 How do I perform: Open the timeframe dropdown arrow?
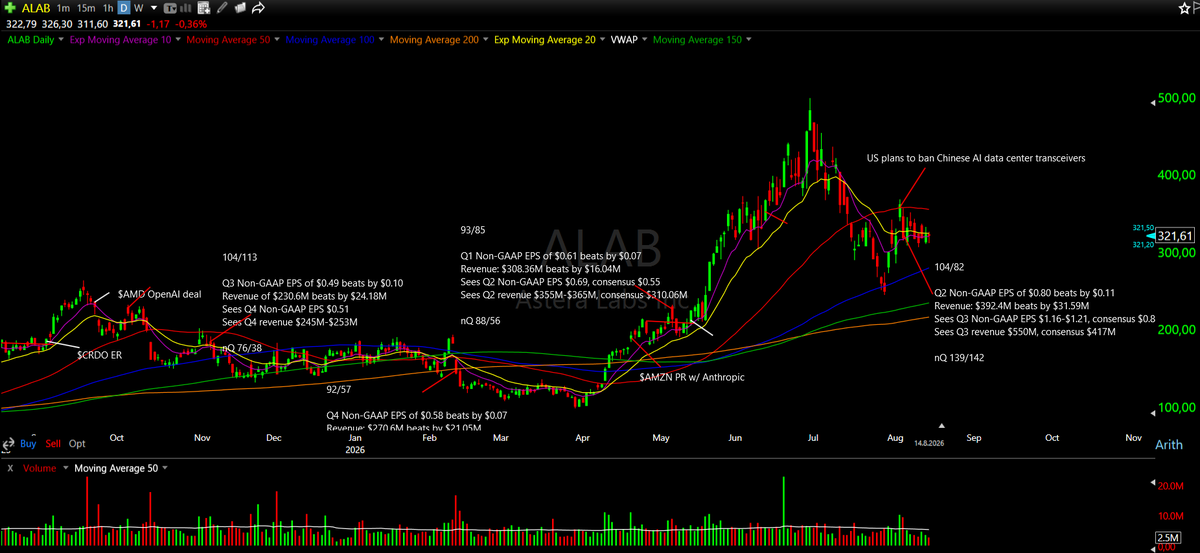click(x=154, y=8)
